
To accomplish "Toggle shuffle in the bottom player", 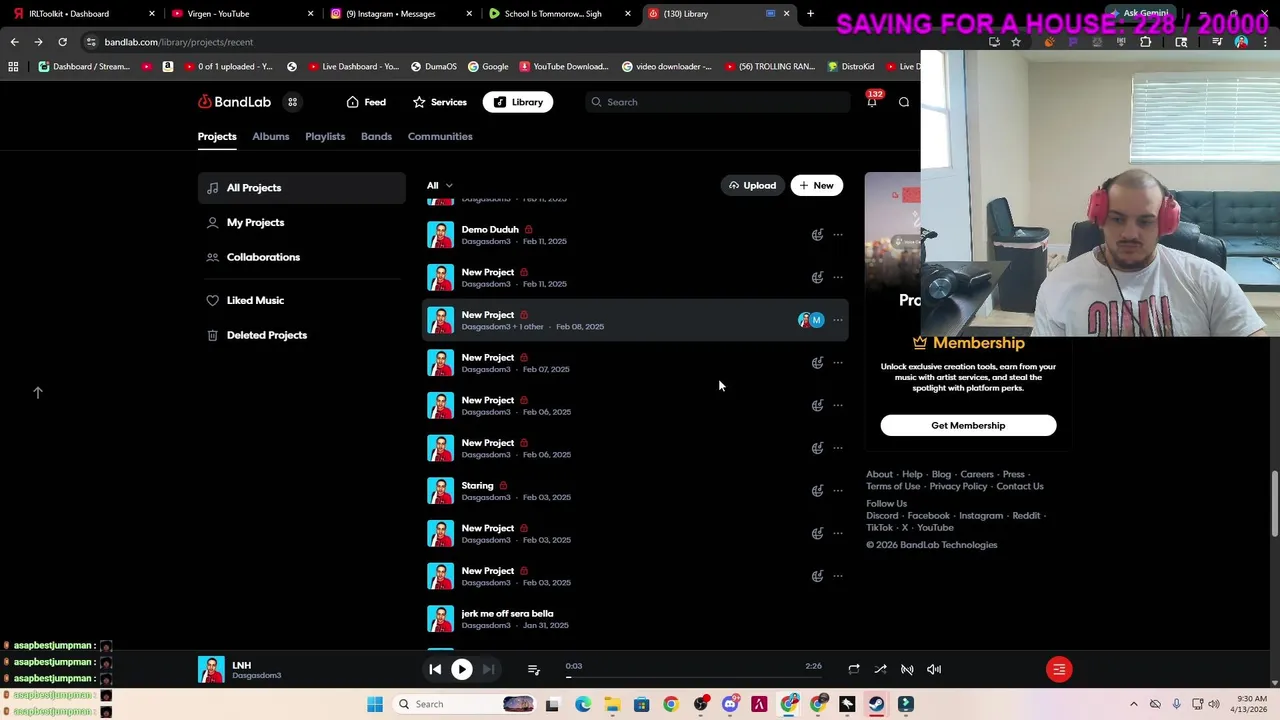I will coord(880,669).
